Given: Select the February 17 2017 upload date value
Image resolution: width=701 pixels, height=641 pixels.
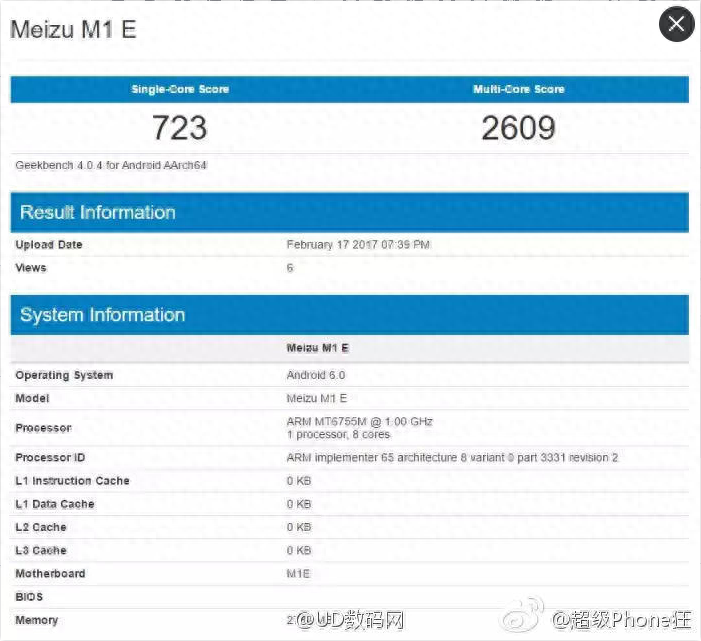Looking at the screenshot, I should point(358,245).
